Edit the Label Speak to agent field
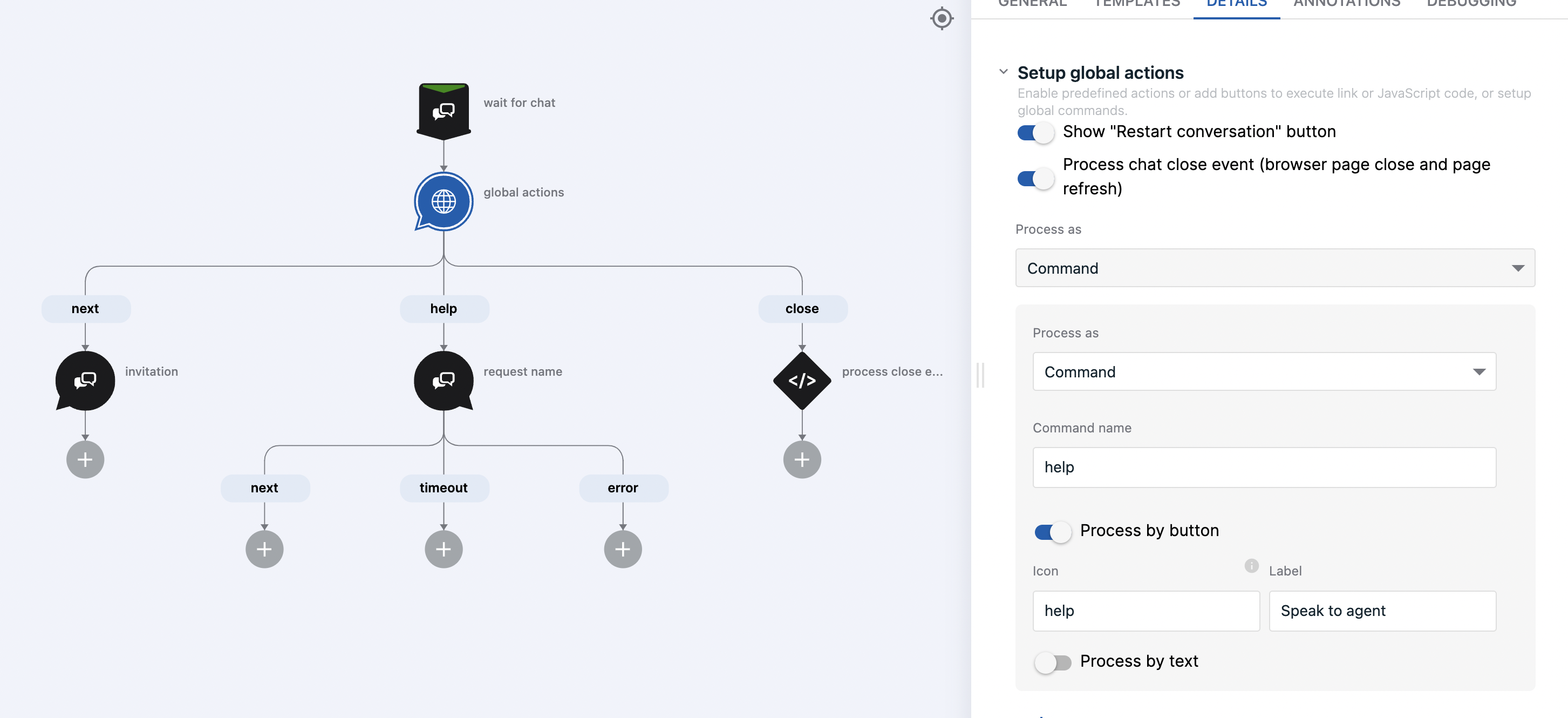This screenshot has width=1568, height=718. point(1382,610)
